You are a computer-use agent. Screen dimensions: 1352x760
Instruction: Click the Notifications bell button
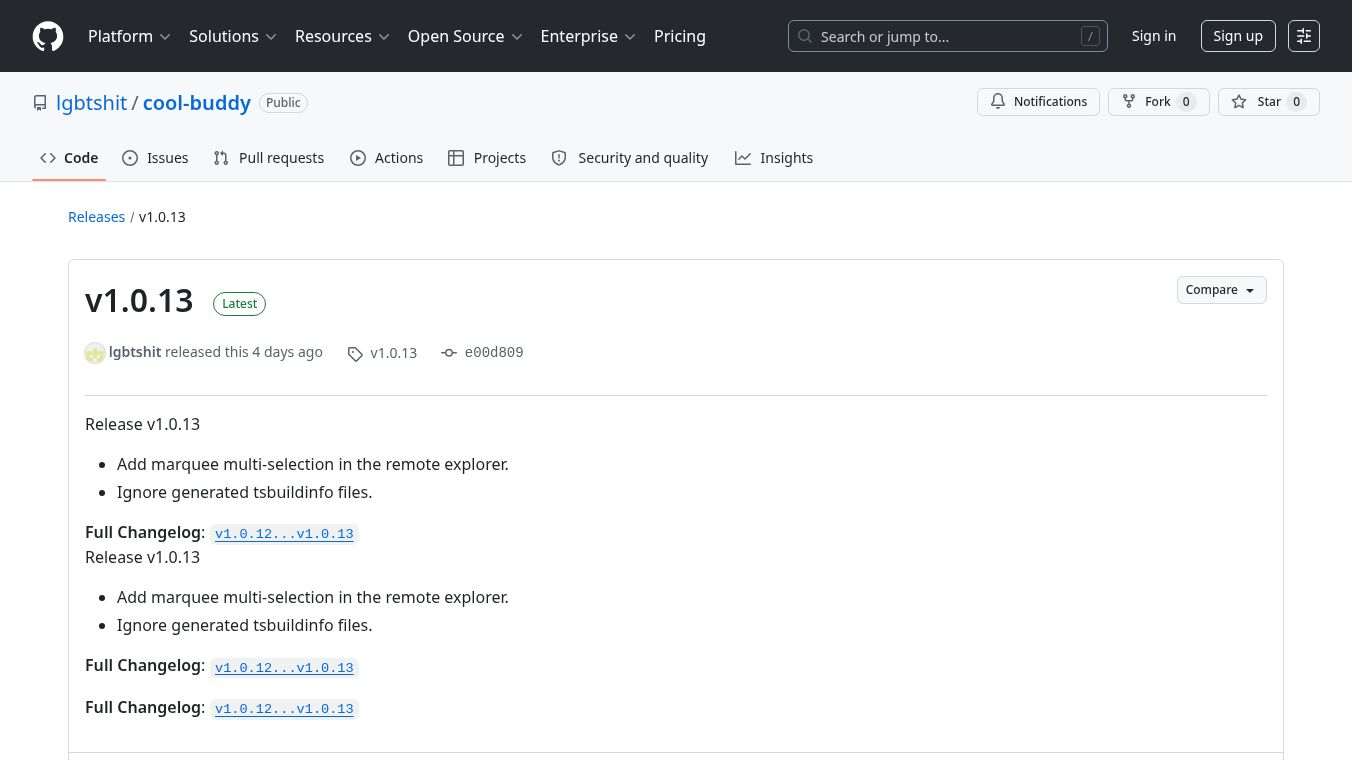(x=1038, y=102)
